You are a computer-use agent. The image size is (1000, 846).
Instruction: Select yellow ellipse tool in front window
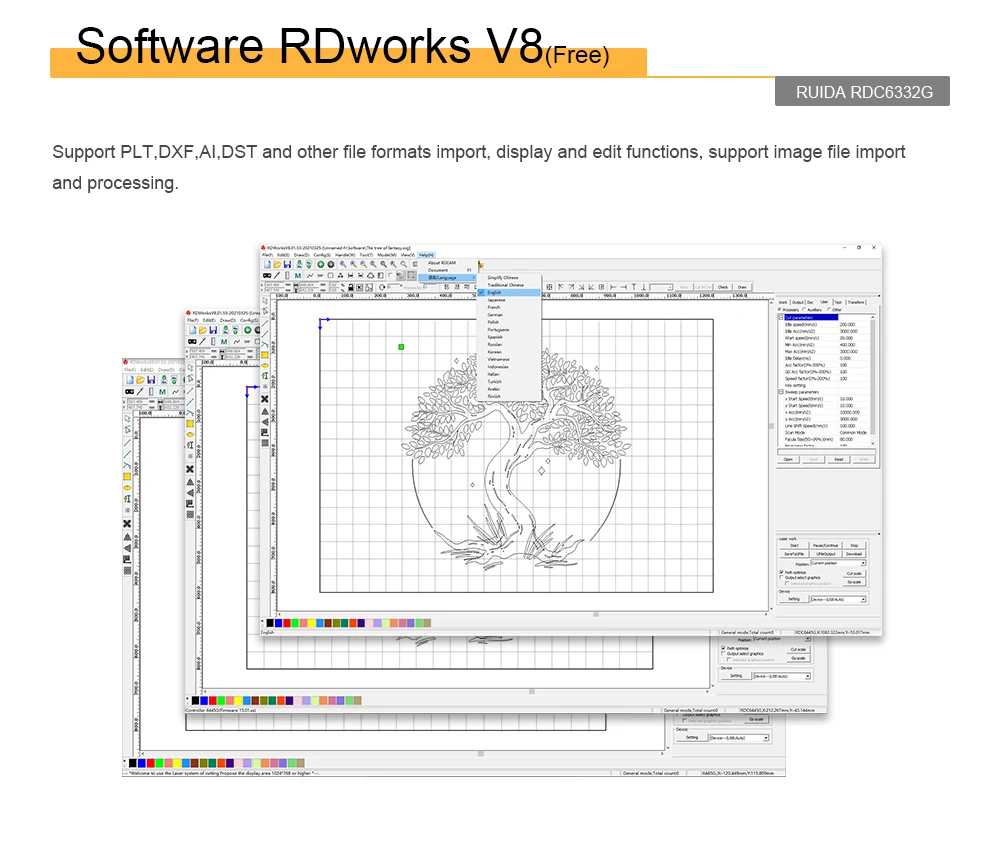coord(265,365)
